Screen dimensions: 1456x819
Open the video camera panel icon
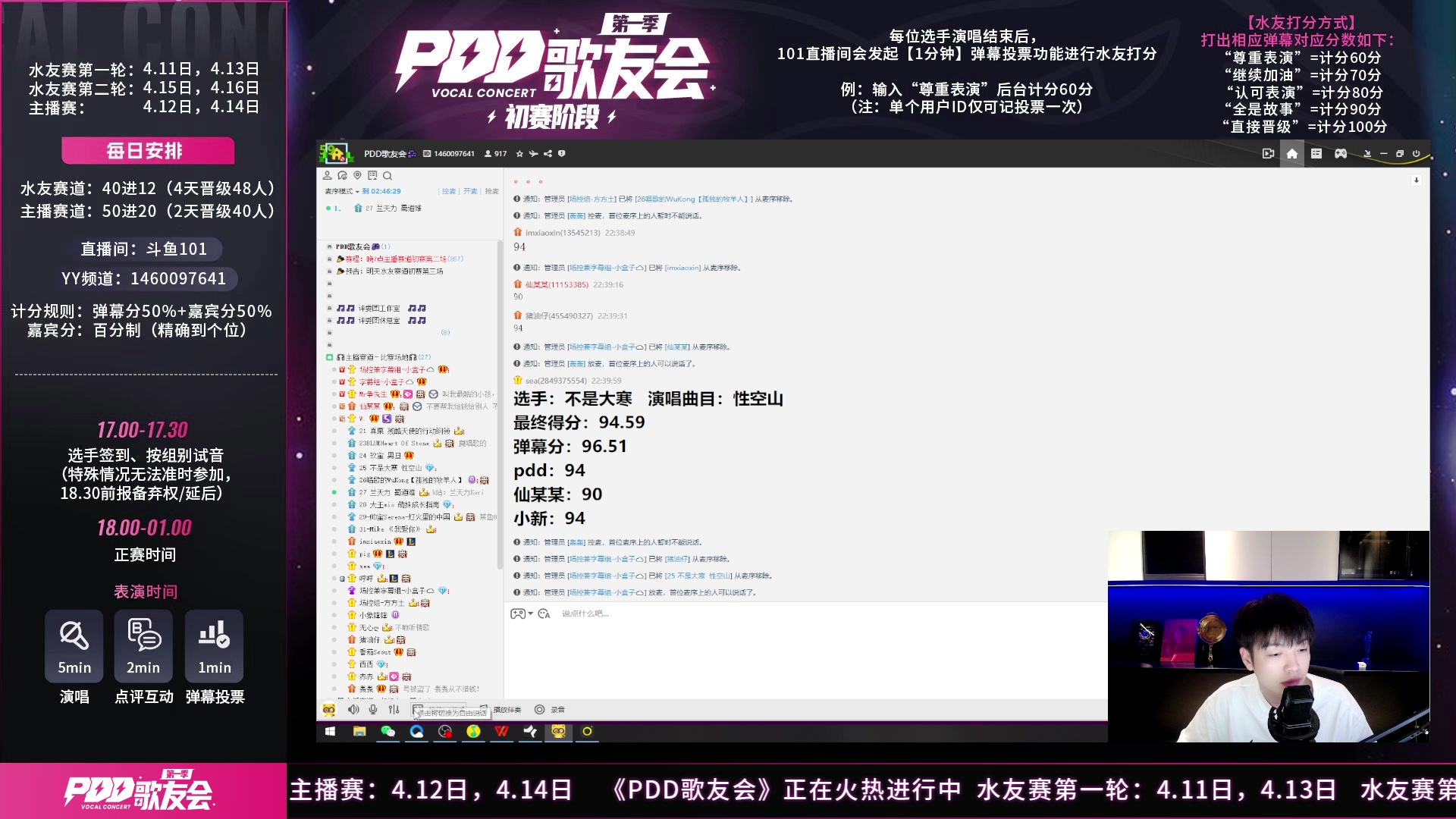(x=1268, y=154)
